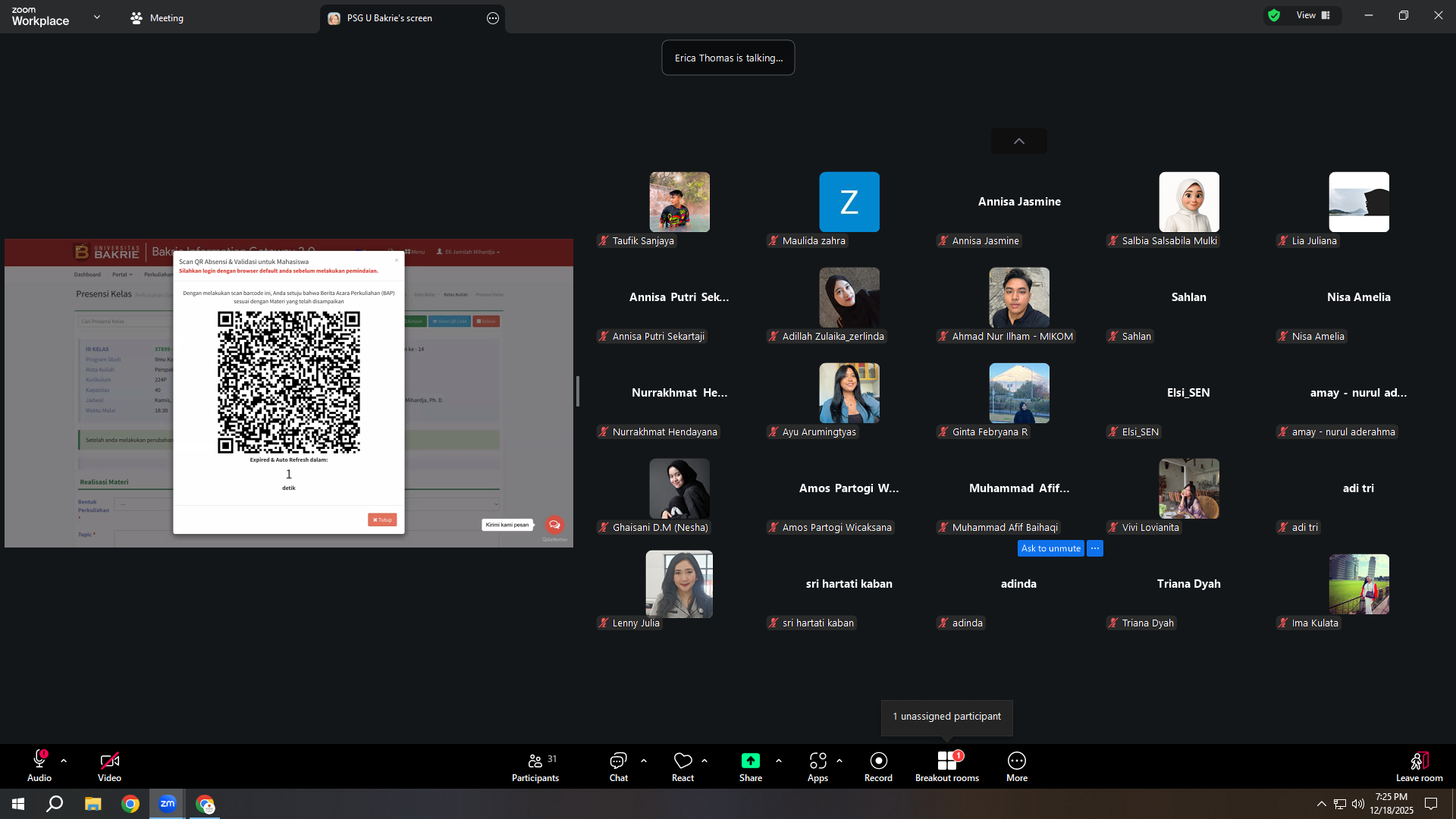This screenshot has height=819, width=1456.
Task: Click the muted mic icon for Nisa Amelia
Action: [1283, 336]
